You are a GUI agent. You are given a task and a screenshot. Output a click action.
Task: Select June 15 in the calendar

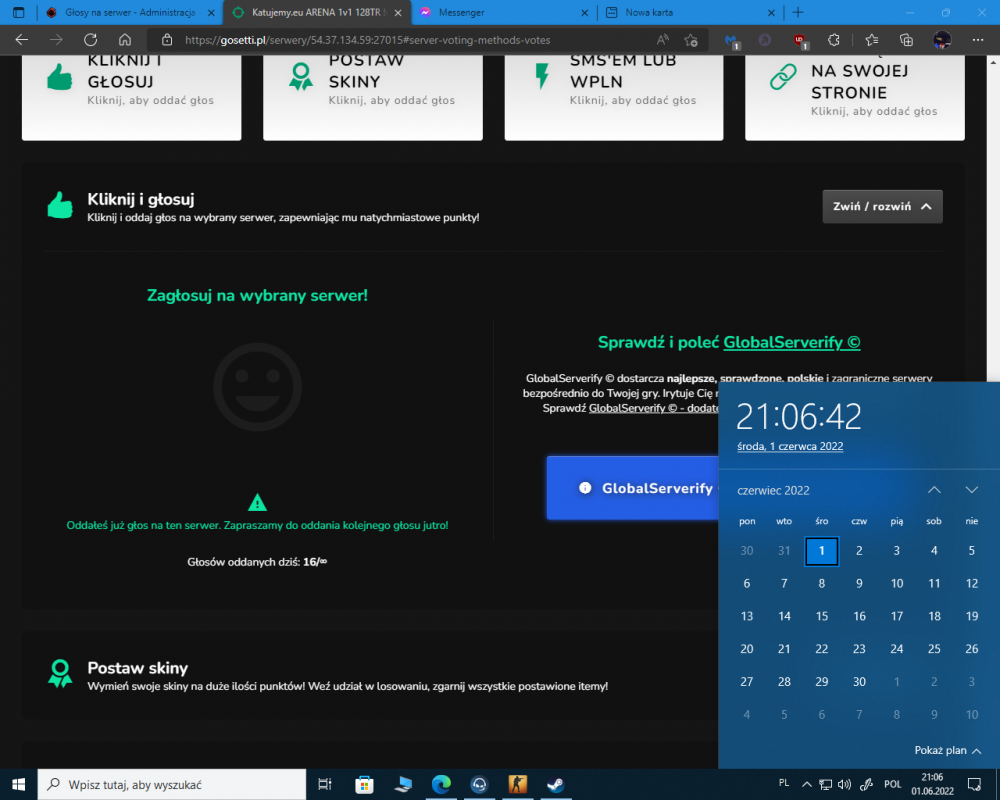click(x=821, y=616)
